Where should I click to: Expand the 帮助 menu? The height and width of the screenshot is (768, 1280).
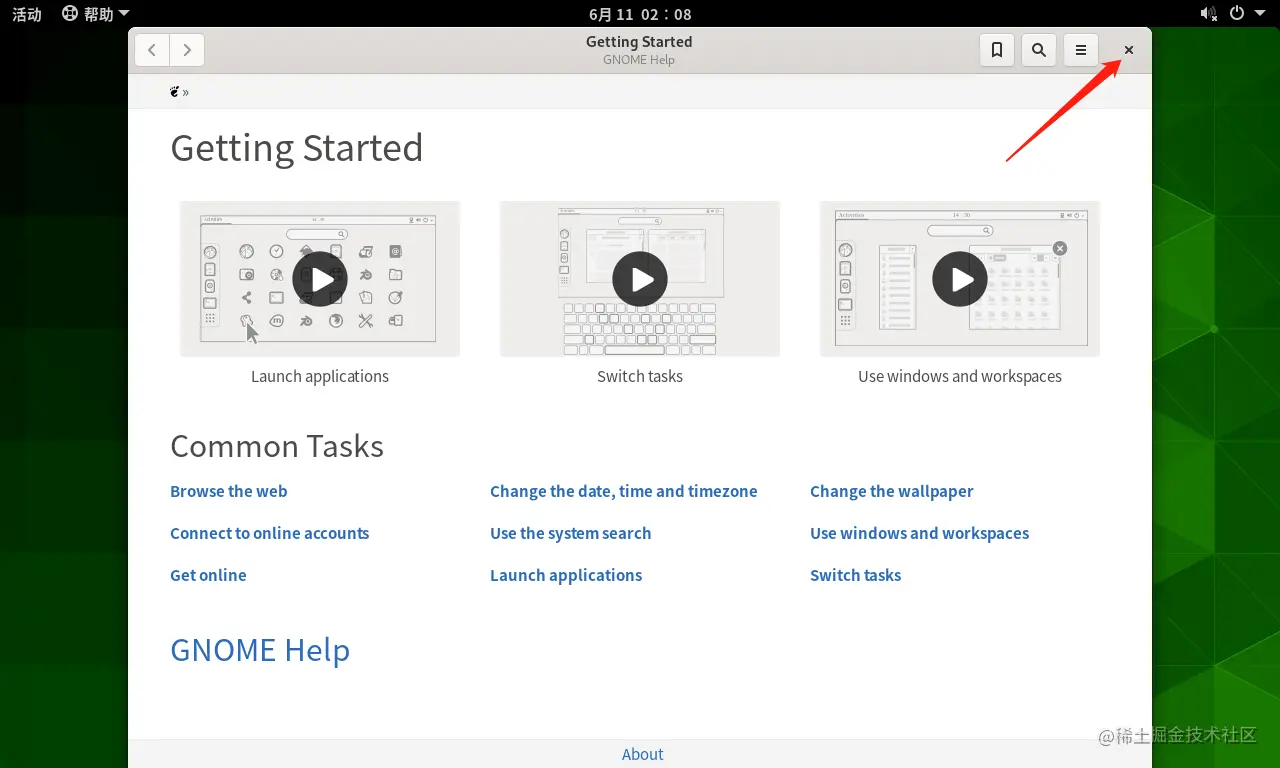point(95,14)
